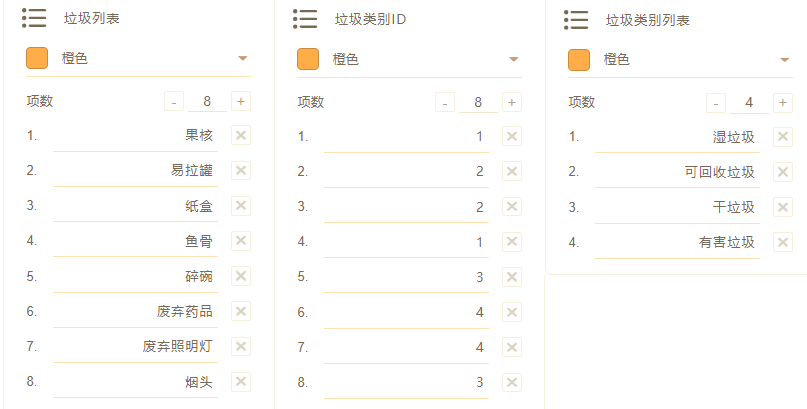Click the list icon beside 垃圾类别列表
Image resolution: width=807 pixels, height=409 pixels.
point(575,19)
